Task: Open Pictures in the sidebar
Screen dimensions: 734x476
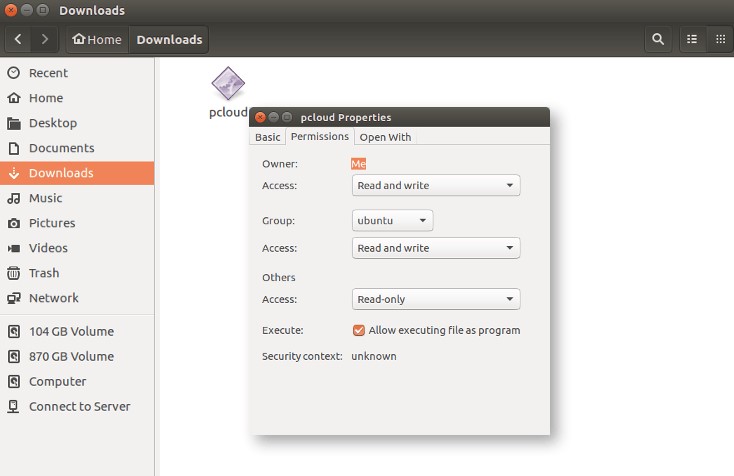Action: pos(77,223)
